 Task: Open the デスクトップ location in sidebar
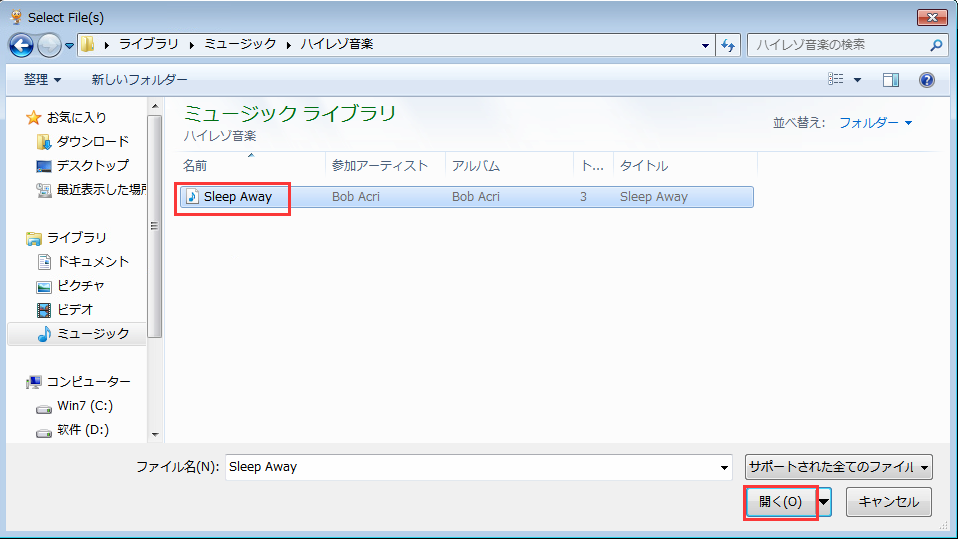tap(92, 165)
